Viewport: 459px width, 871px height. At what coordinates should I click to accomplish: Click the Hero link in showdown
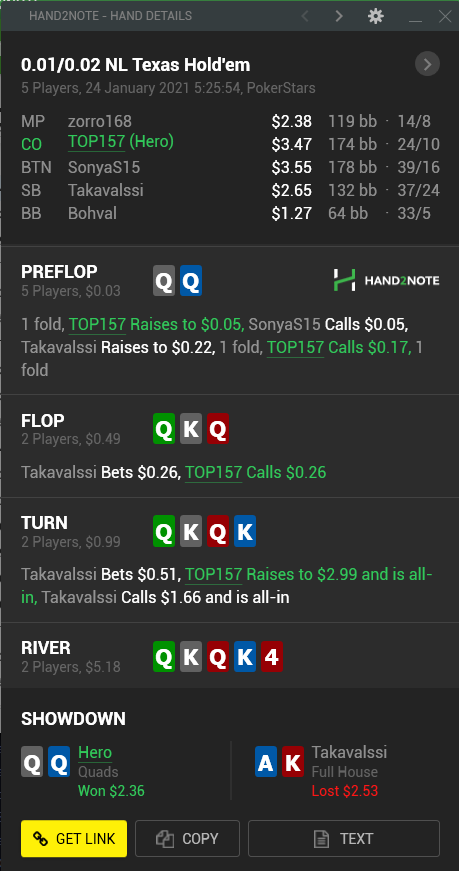coord(95,753)
